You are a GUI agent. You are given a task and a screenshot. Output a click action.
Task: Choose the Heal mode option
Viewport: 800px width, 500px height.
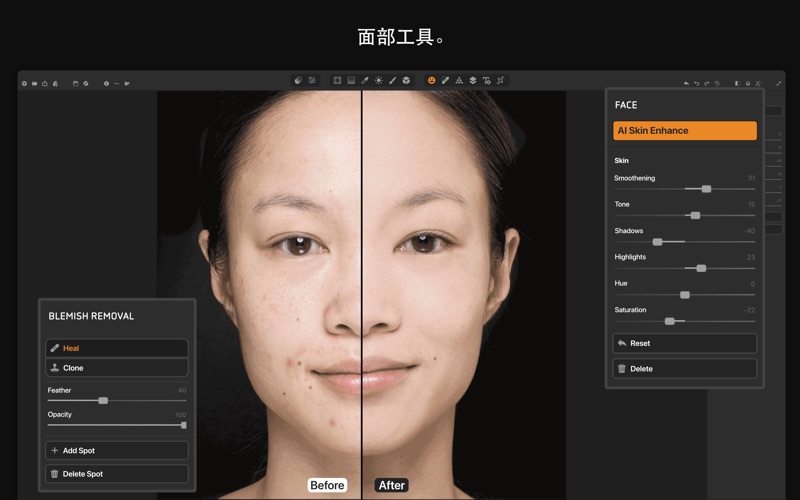pyautogui.click(x=117, y=348)
